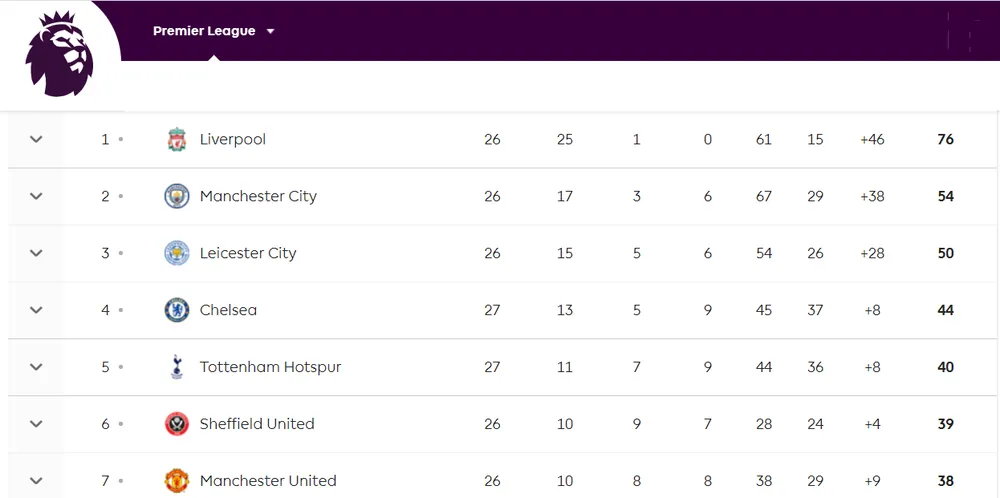
Task: Click the Manchester City club badge
Action: tap(177, 197)
